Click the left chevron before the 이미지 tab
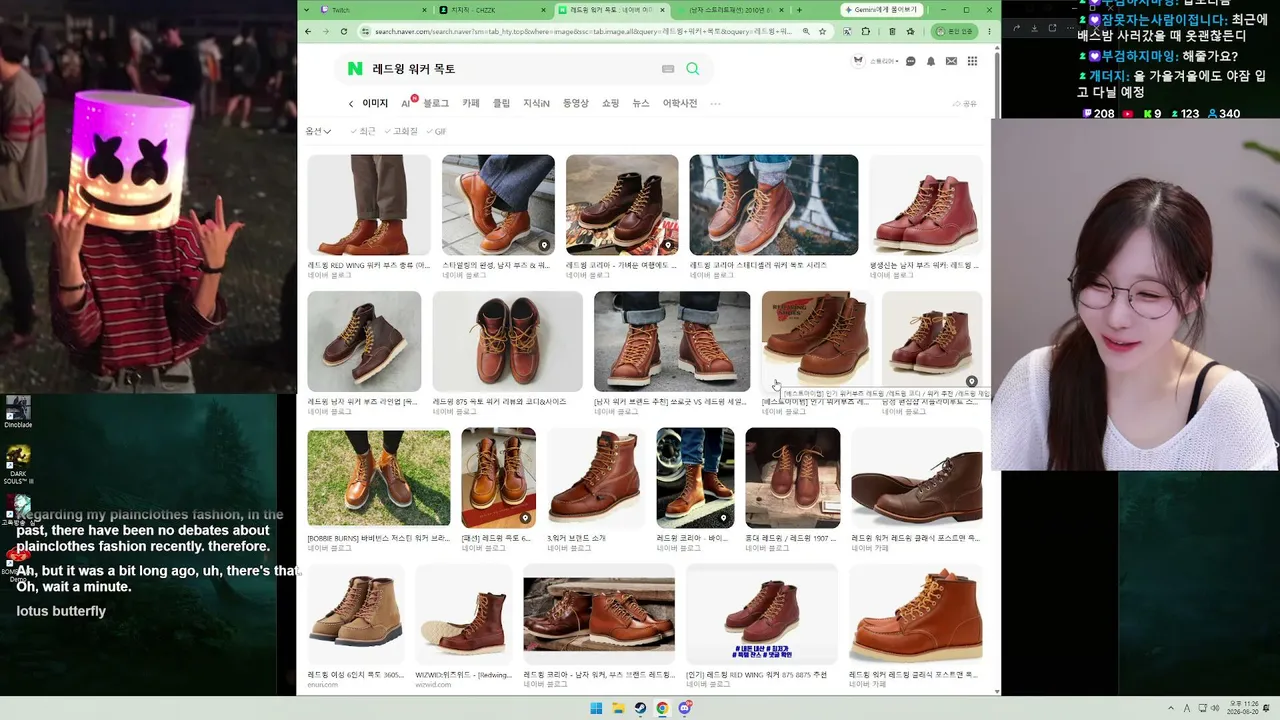Image resolution: width=1280 pixels, height=720 pixels. point(351,104)
